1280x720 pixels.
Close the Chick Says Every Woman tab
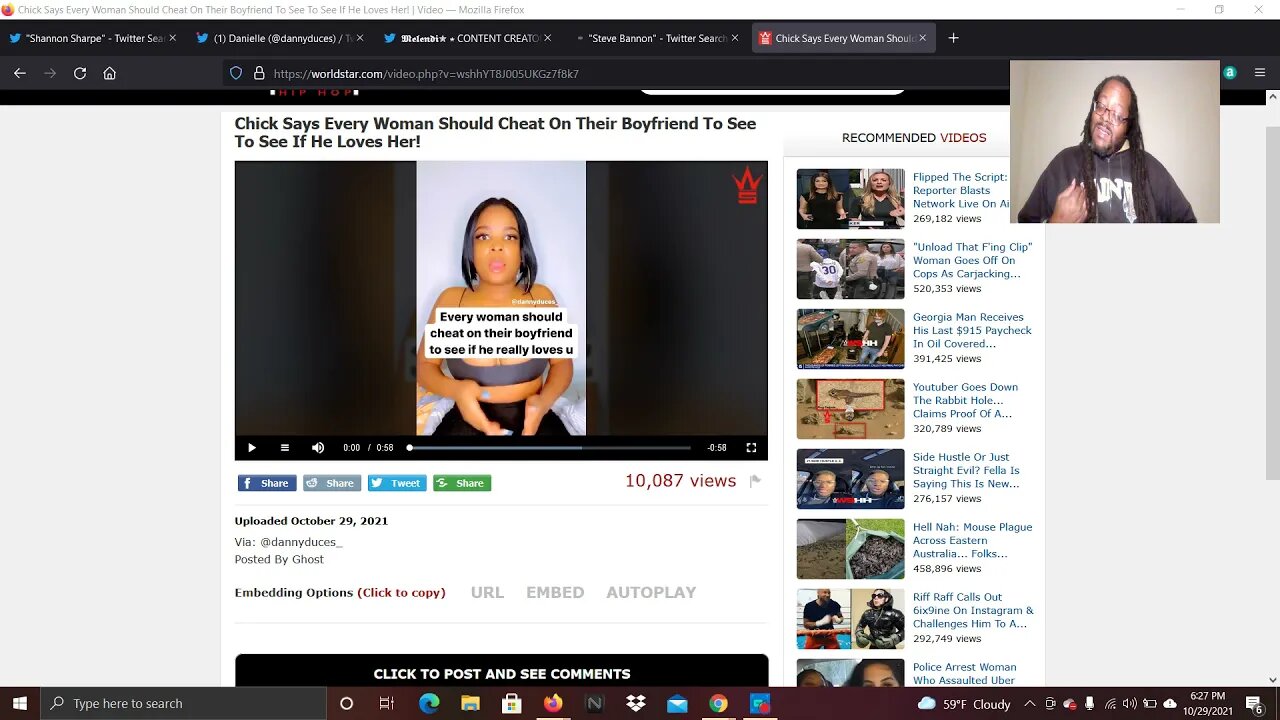(922, 38)
